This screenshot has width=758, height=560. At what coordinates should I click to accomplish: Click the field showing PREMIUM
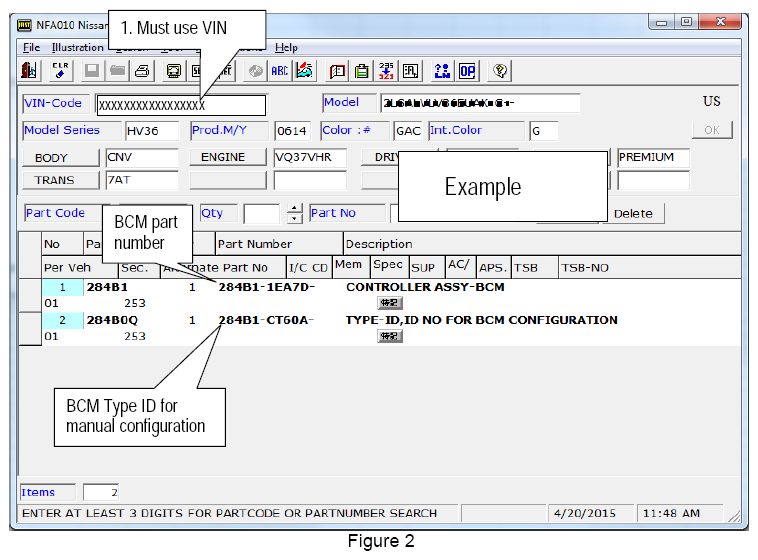(x=654, y=158)
